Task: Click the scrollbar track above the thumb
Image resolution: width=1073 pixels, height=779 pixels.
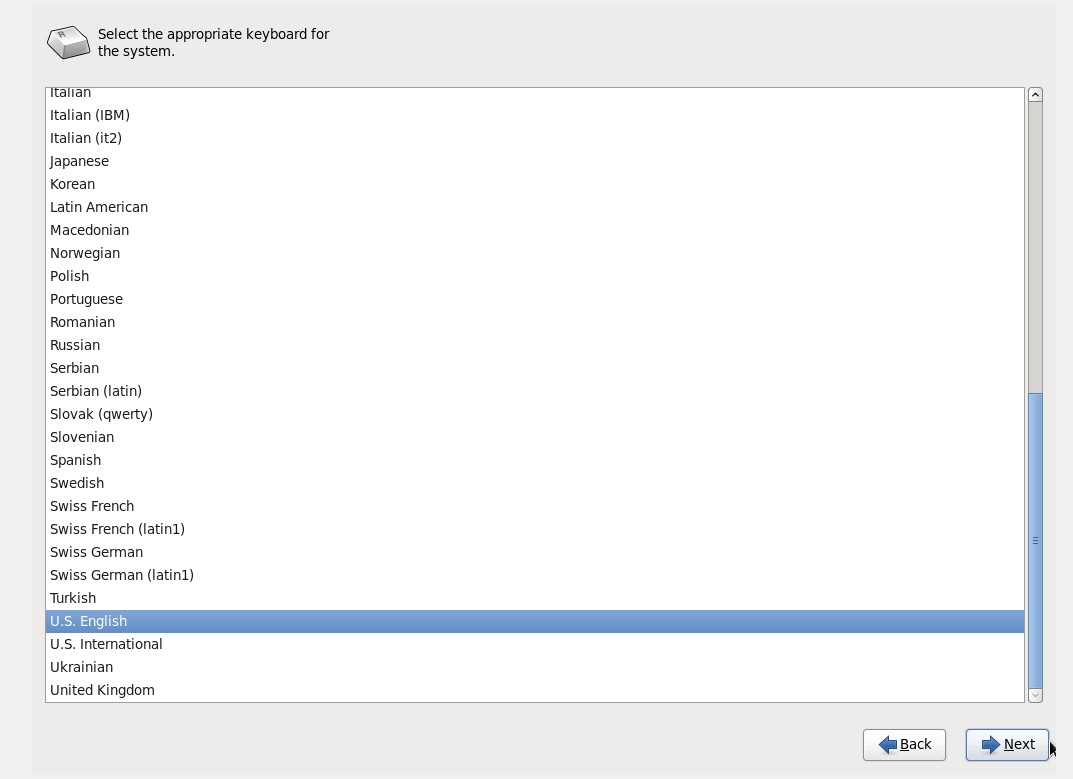Action: [x=1035, y=248]
